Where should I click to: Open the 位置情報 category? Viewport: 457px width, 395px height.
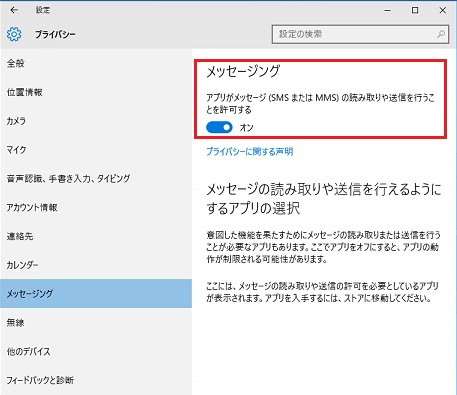click(x=96, y=92)
